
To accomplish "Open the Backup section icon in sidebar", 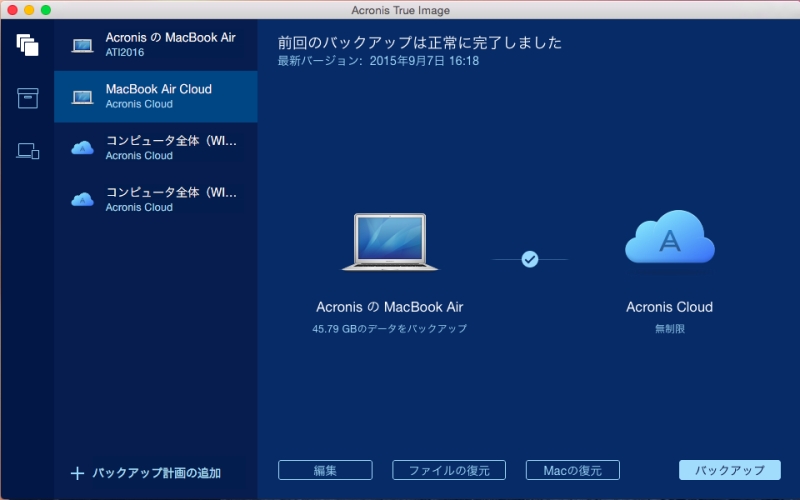I will point(28,45).
